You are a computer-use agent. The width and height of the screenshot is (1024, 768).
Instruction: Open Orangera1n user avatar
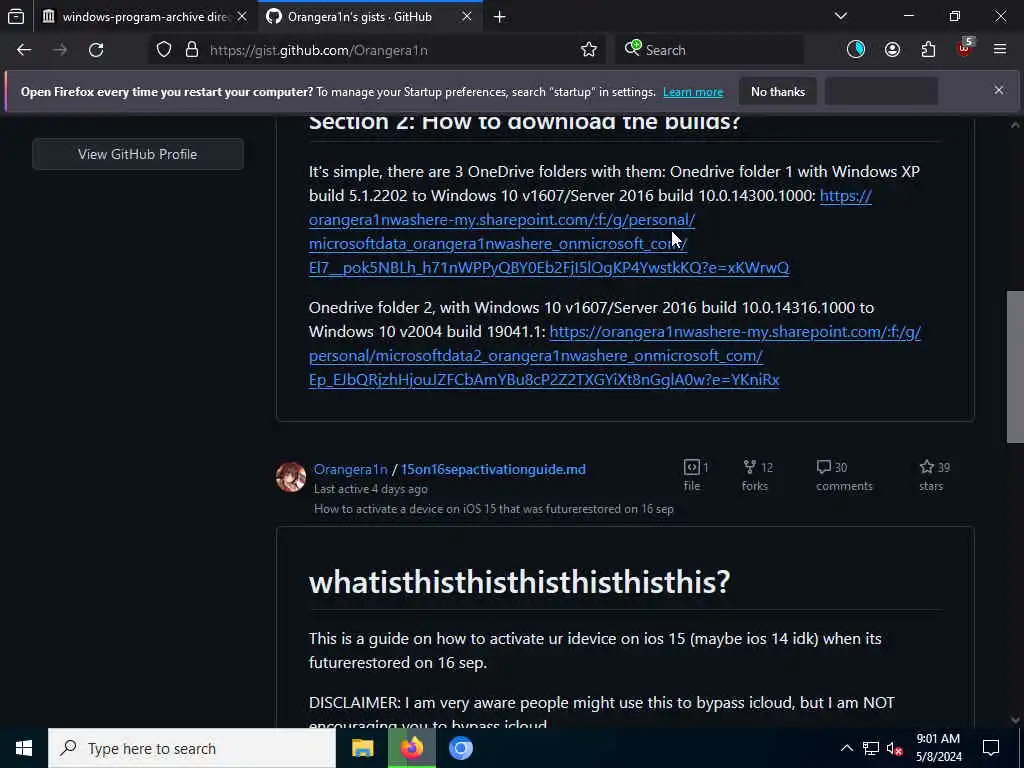(x=291, y=477)
